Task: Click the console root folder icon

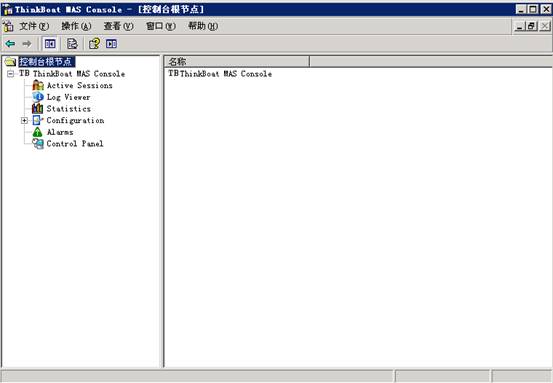Action: pyautogui.click(x=10, y=62)
